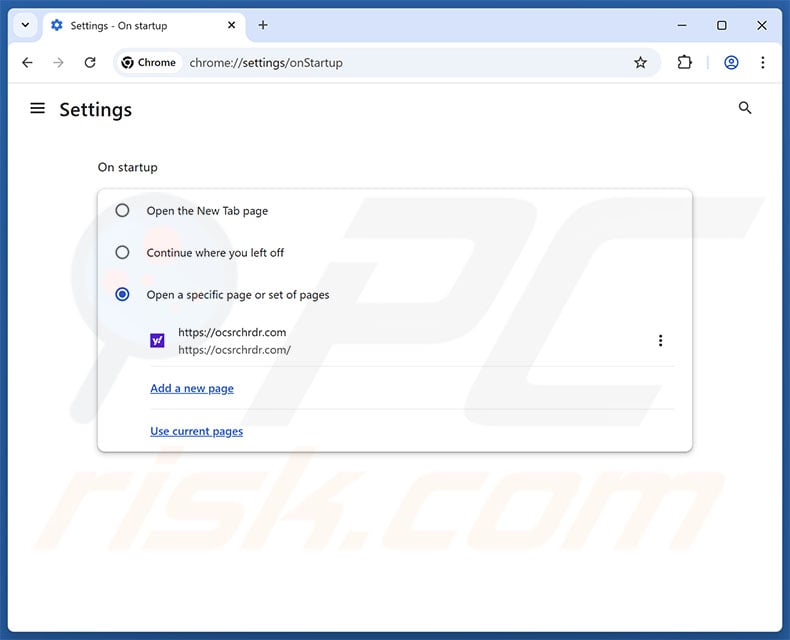Select Continue where you left off

click(x=122, y=252)
